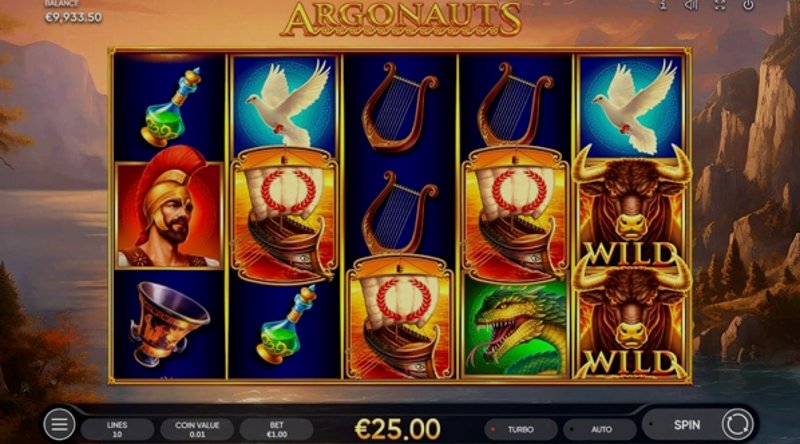Click the €25.00 win amount display
Viewport: 800px width, 444px height.
click(397, 429)
